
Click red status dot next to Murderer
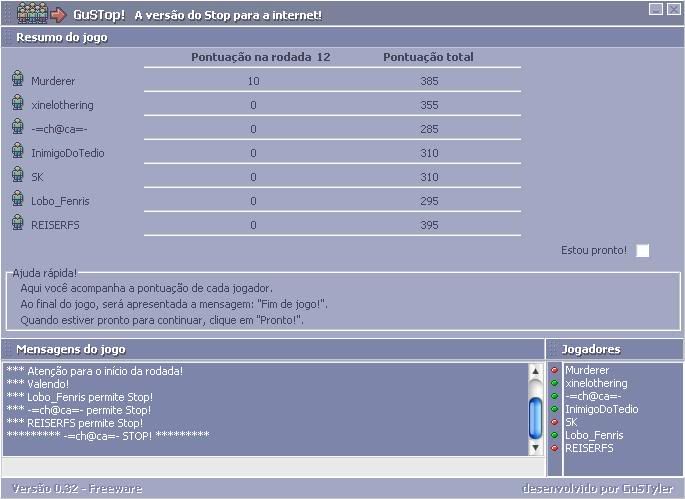pos(555,370)
